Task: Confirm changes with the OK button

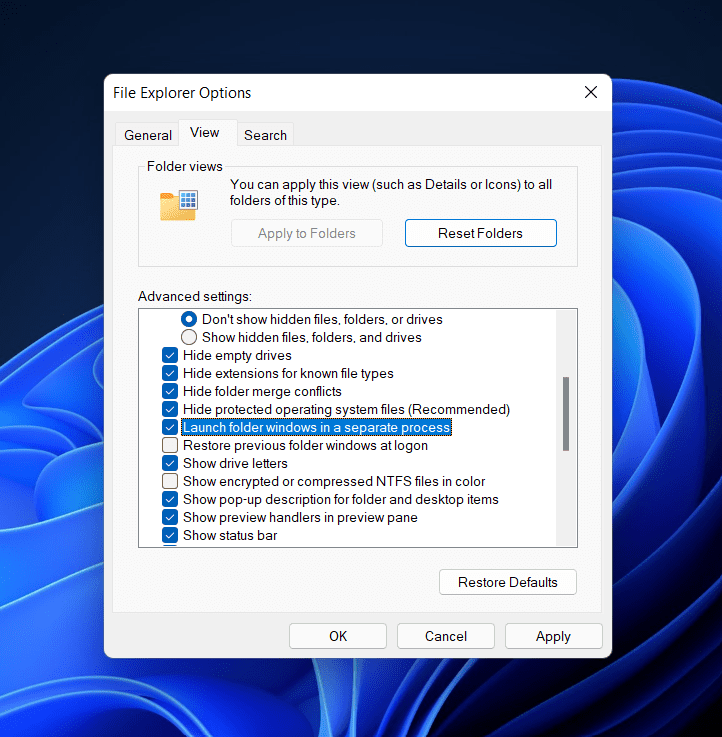Action: click(x=338, y=636)
